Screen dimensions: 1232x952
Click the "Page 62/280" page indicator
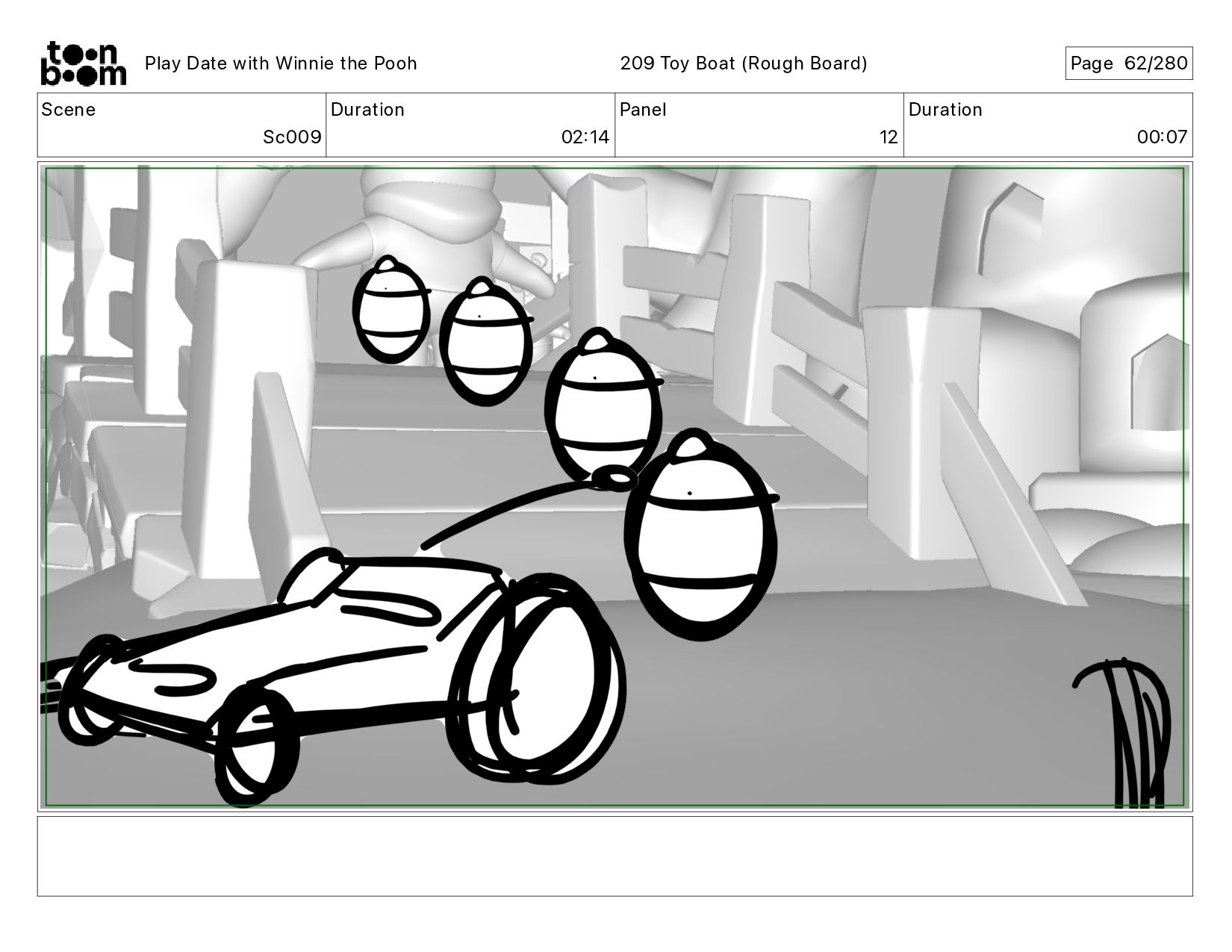[1129, 63]
